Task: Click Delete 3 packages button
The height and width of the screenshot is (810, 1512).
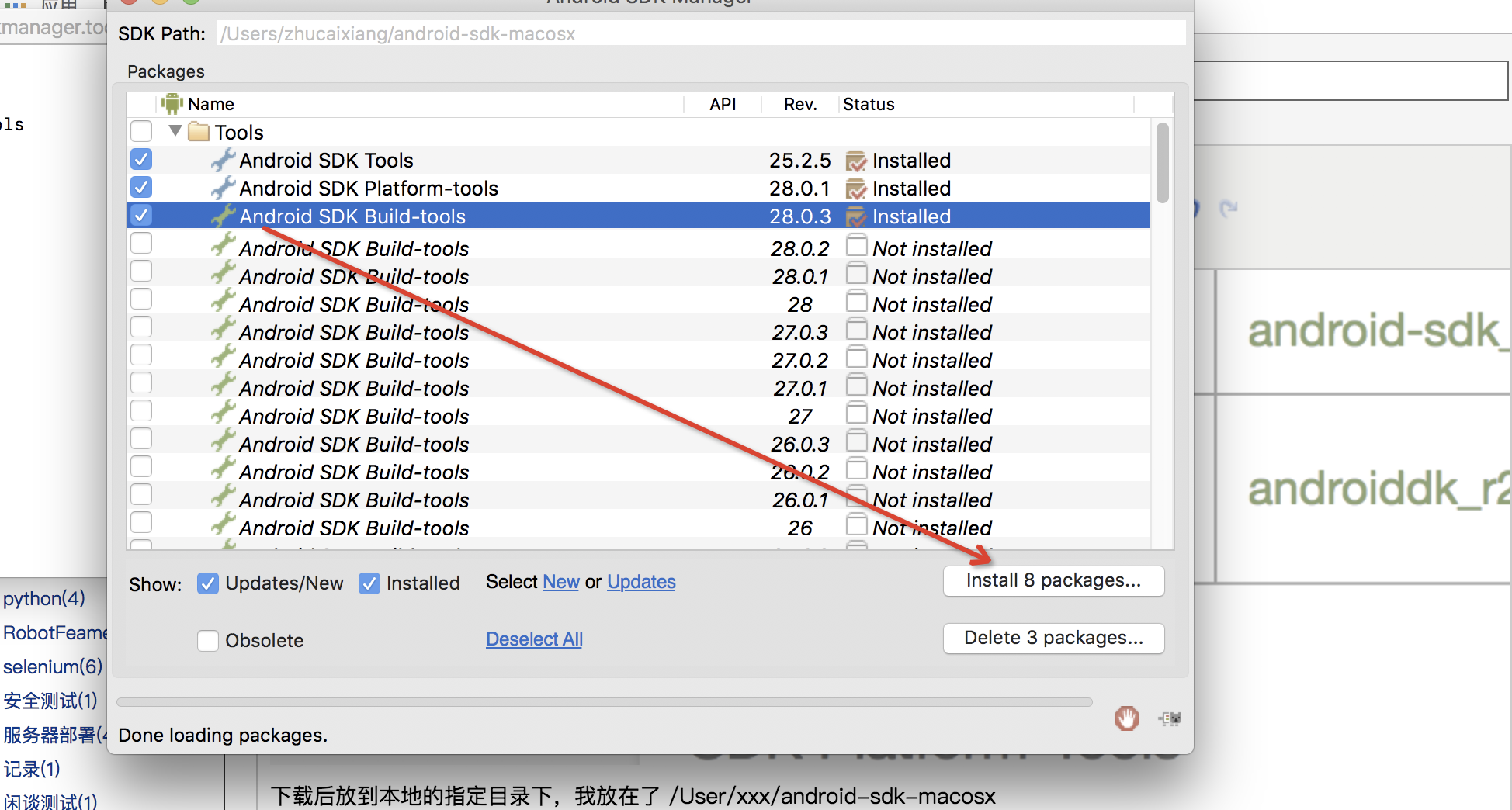Action: tap(1053, 638)
